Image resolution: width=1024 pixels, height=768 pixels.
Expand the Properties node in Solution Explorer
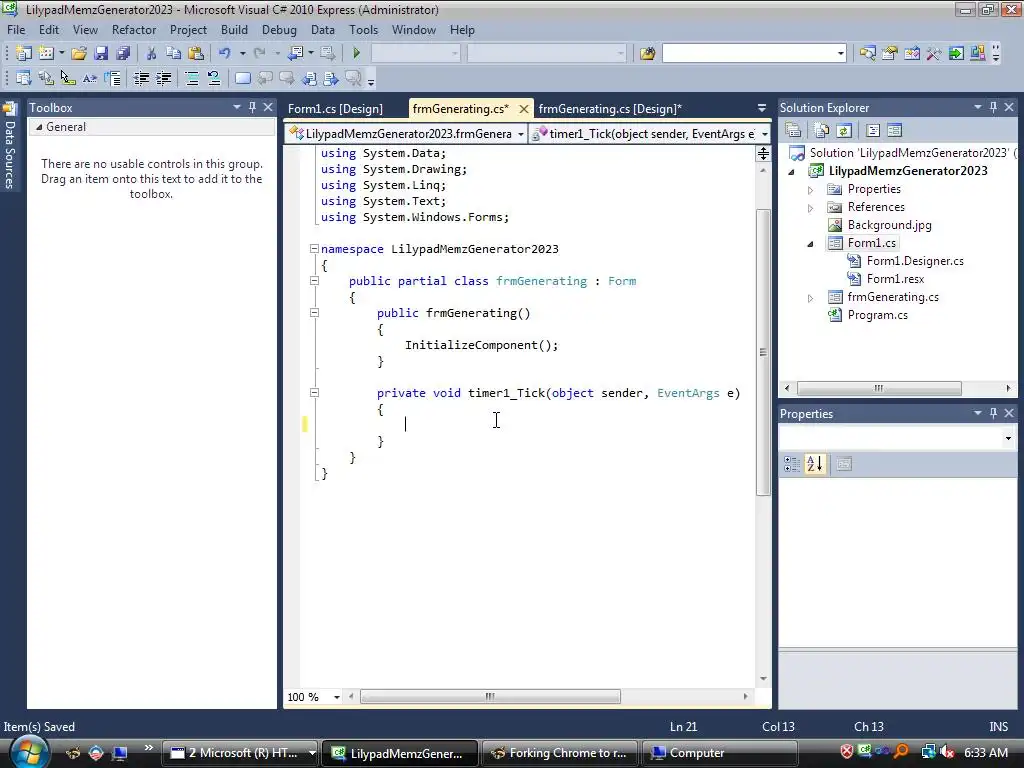pyautogui.click(x=810, y=189)
